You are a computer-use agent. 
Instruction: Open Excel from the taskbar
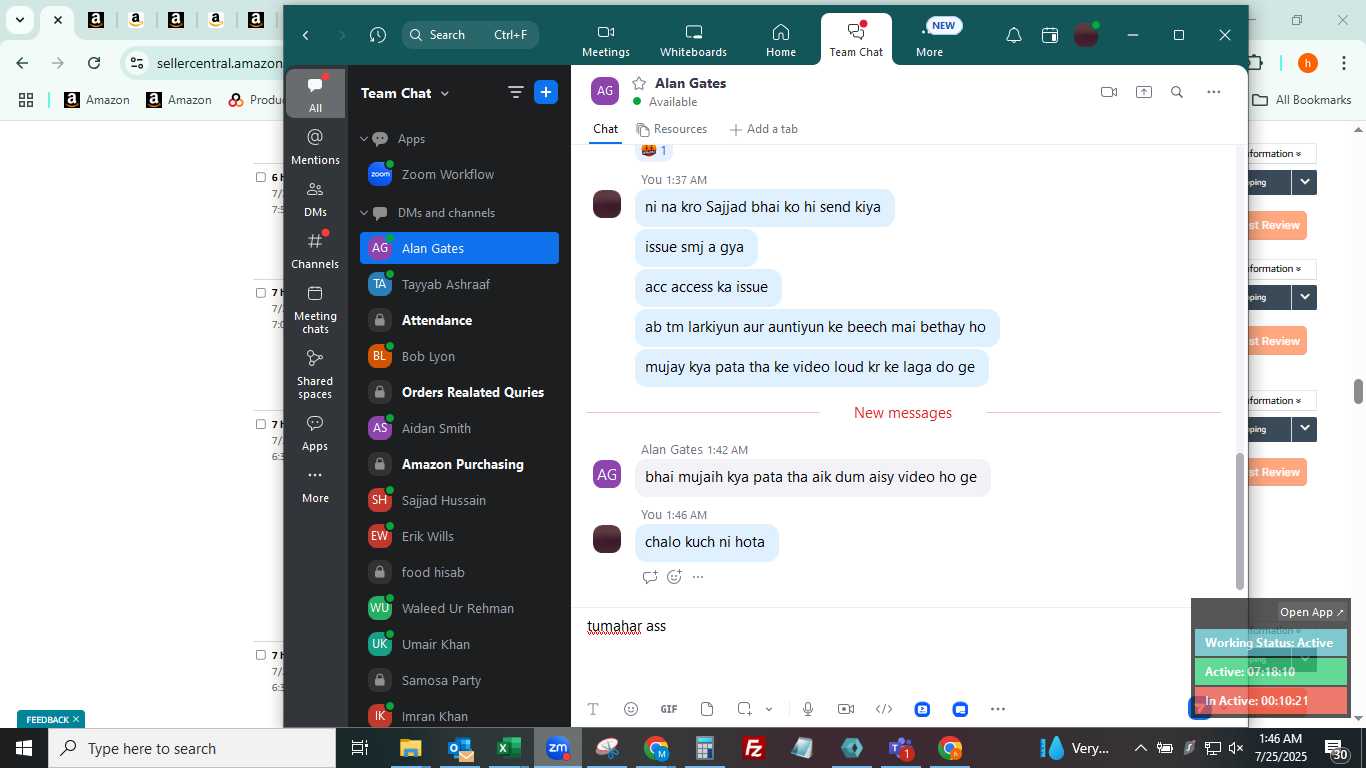point(509,748)
